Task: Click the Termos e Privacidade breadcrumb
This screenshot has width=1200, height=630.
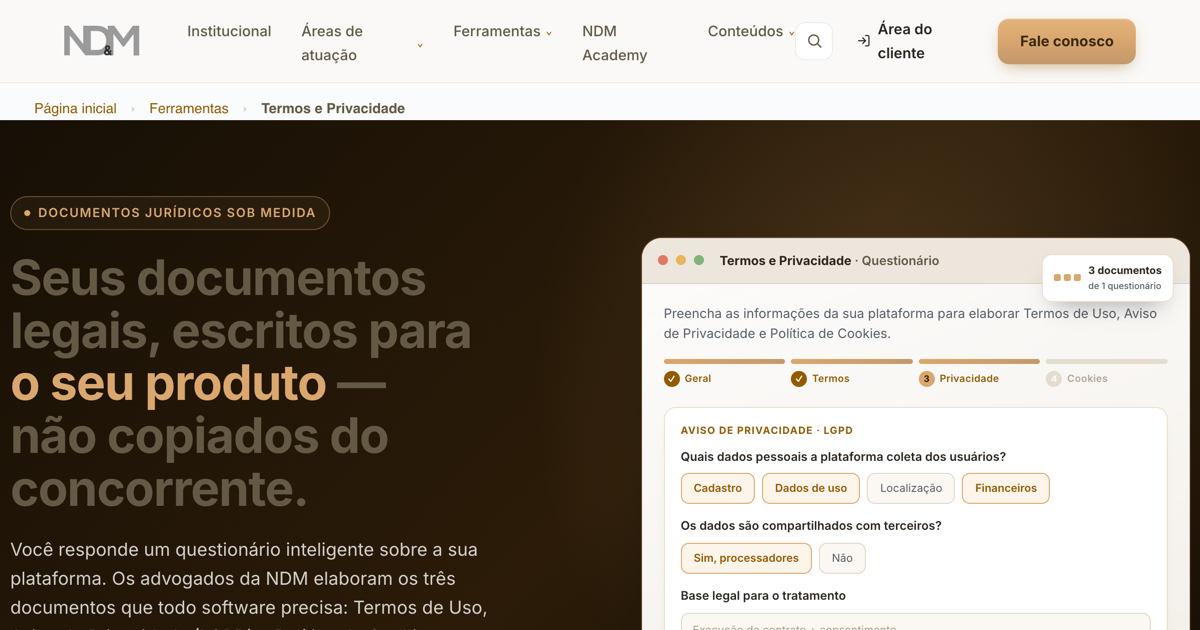Action: point(333,108)
